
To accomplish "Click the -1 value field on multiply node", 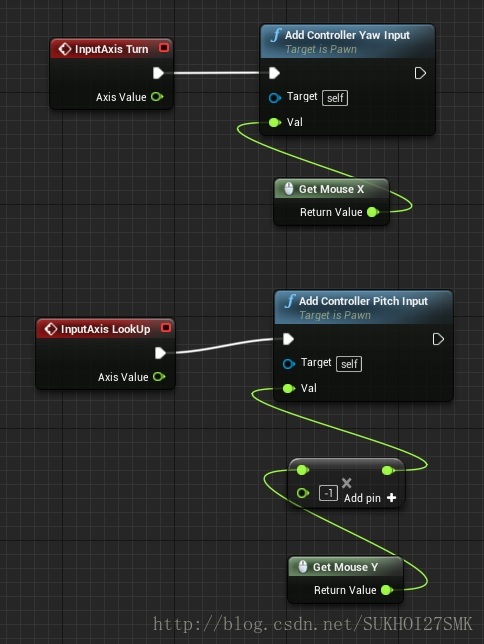I will click(328, 493).
